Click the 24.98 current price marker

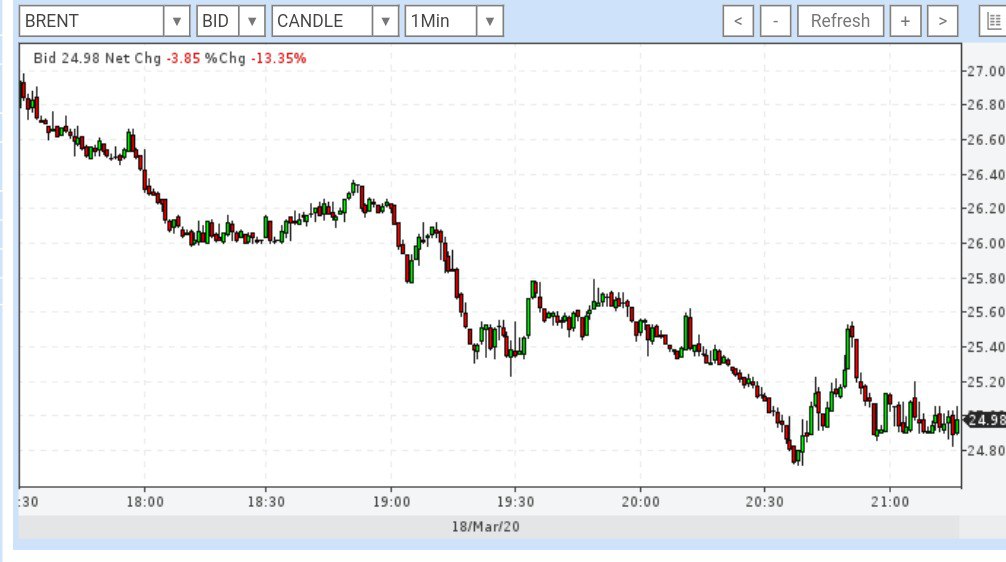985,420
